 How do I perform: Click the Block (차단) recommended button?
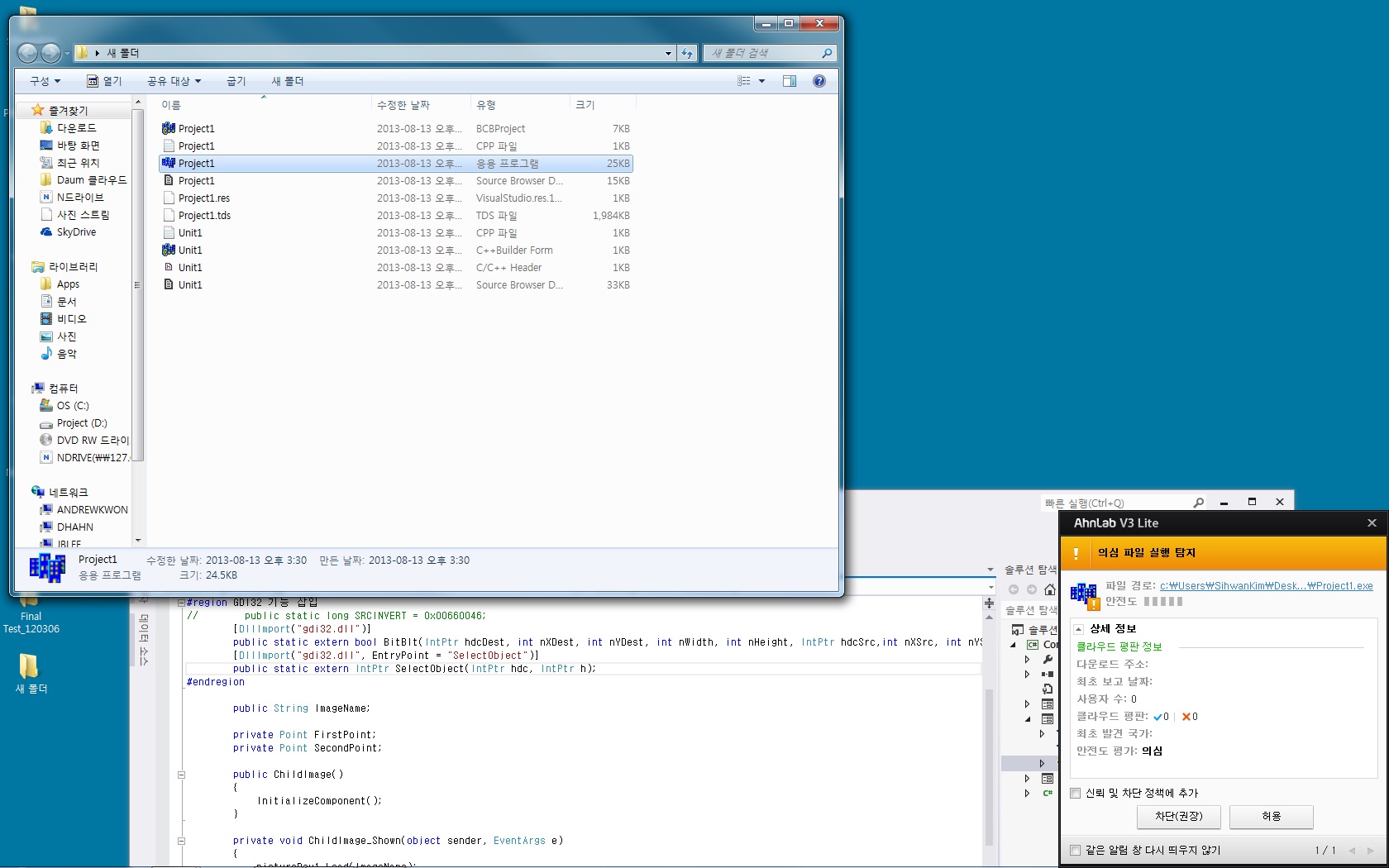[x=1178, y=817]
